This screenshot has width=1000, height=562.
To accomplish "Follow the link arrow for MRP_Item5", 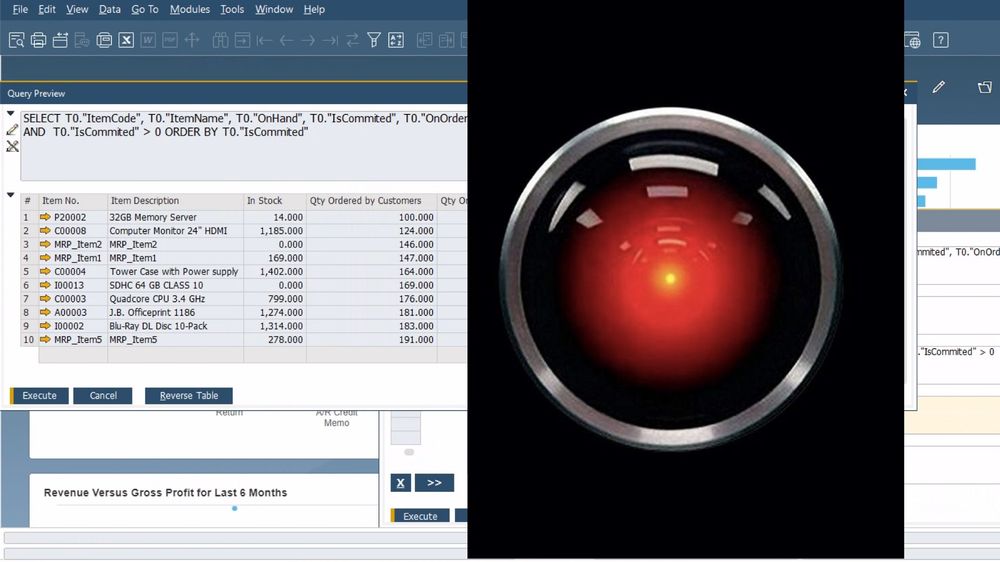I will click(x=45, y=339).
